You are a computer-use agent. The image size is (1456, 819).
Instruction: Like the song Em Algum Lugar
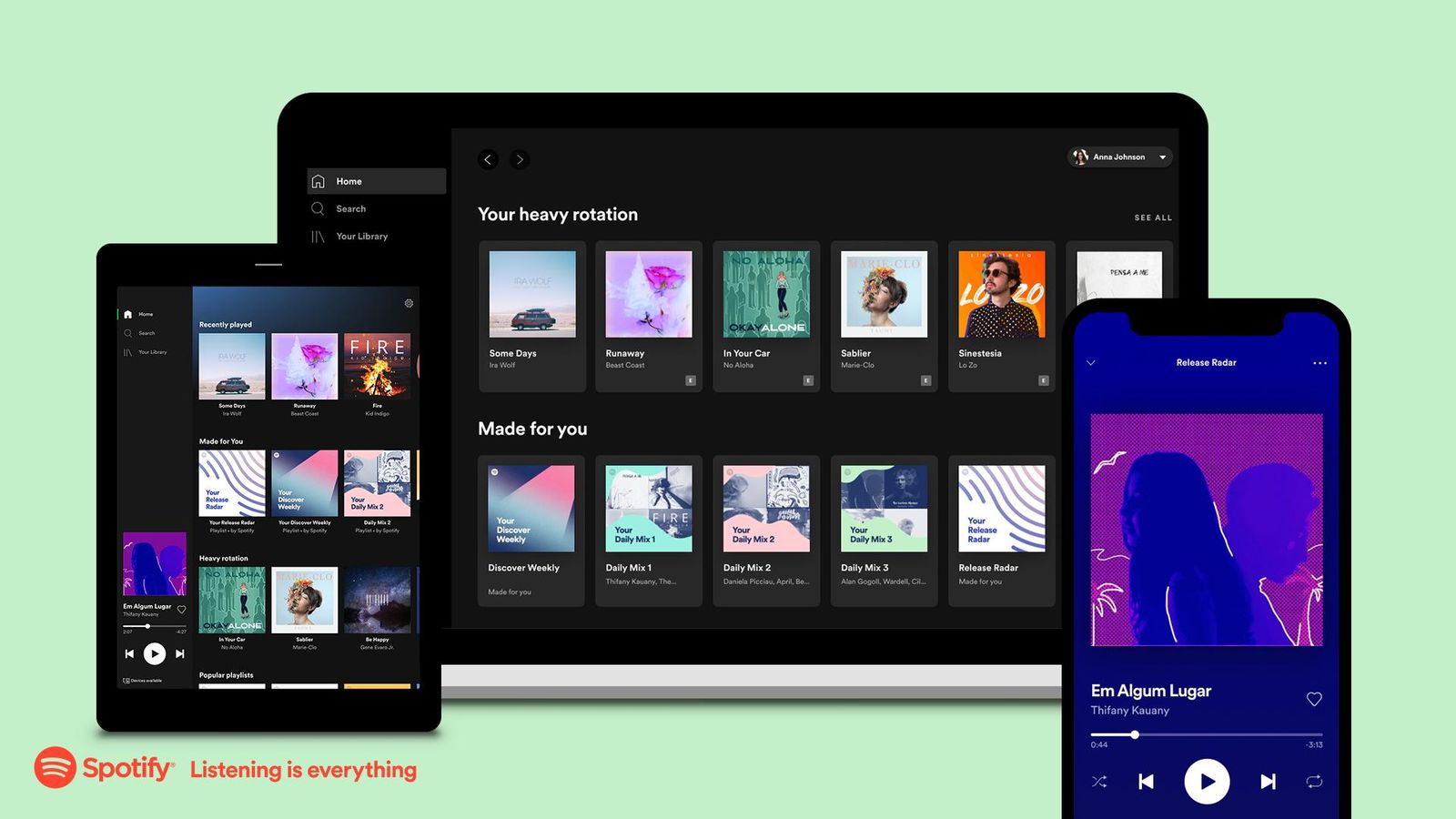[1314, 699]
